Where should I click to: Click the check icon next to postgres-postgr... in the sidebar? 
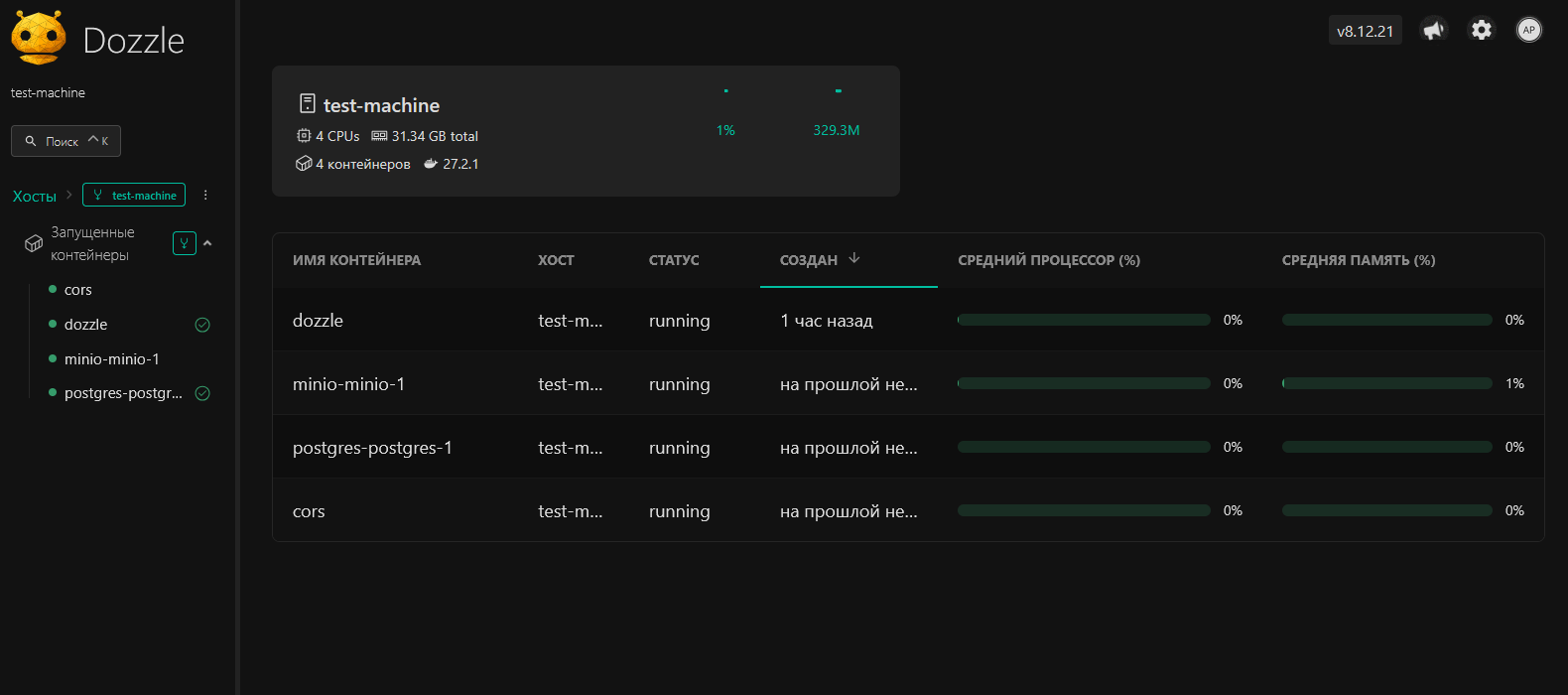coord(202,393)
